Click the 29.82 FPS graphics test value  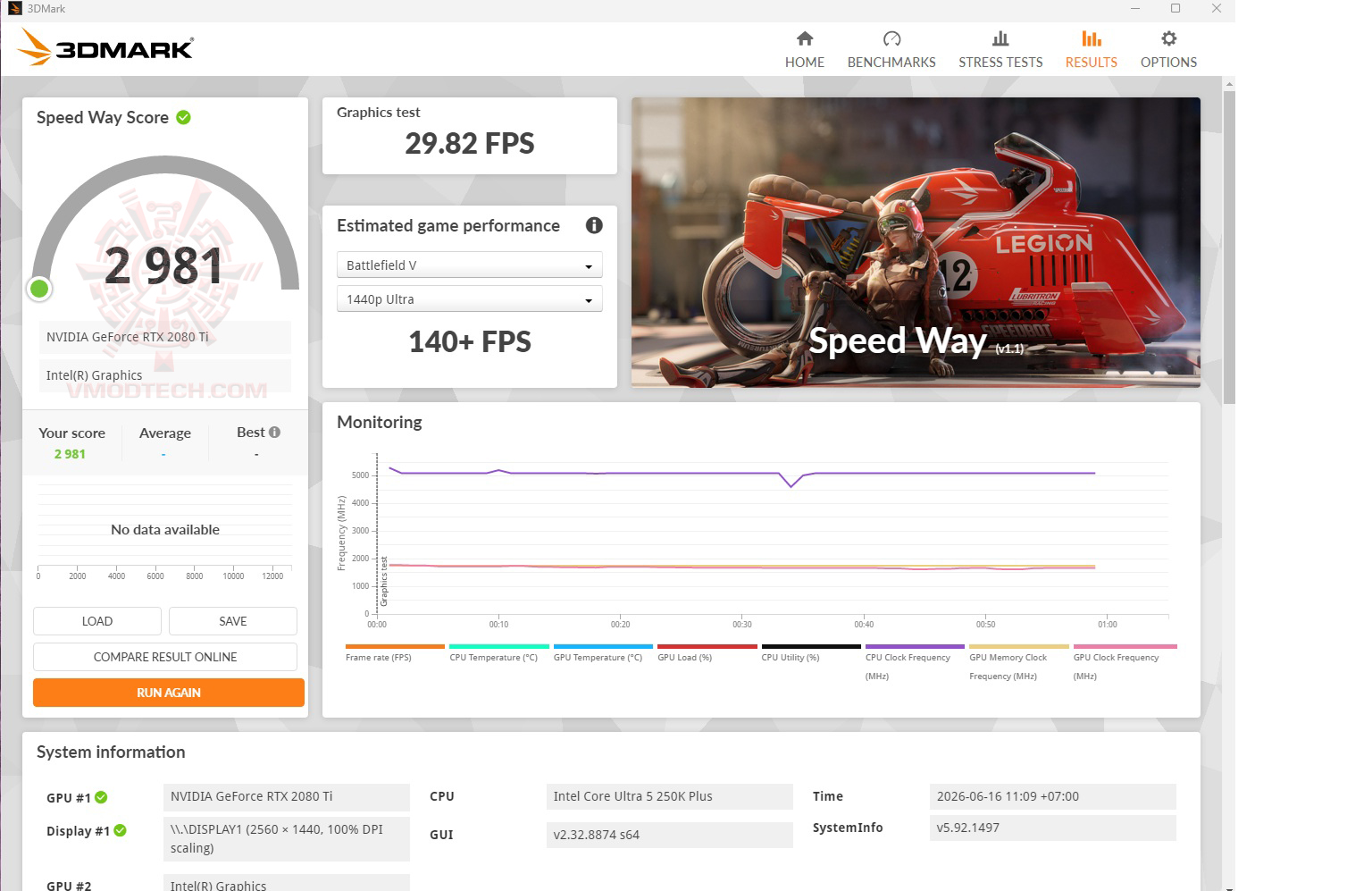click(470, 143)
